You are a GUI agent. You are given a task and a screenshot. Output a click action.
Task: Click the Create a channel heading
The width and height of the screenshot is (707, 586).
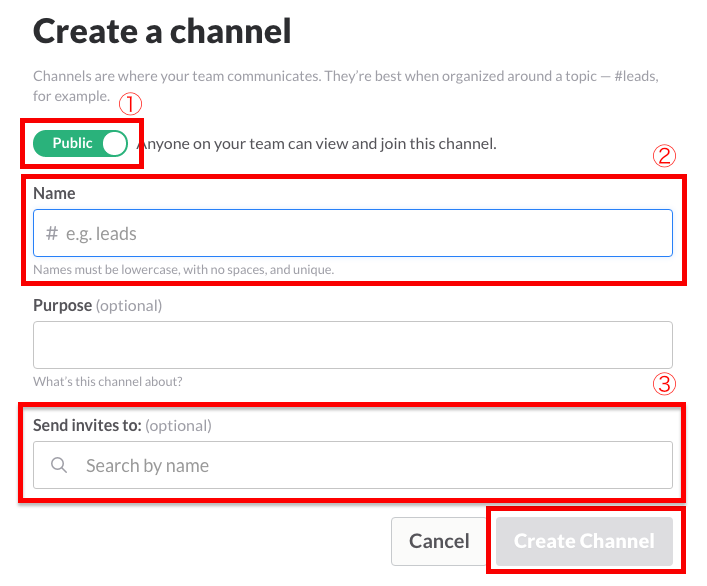pos(162,32)
